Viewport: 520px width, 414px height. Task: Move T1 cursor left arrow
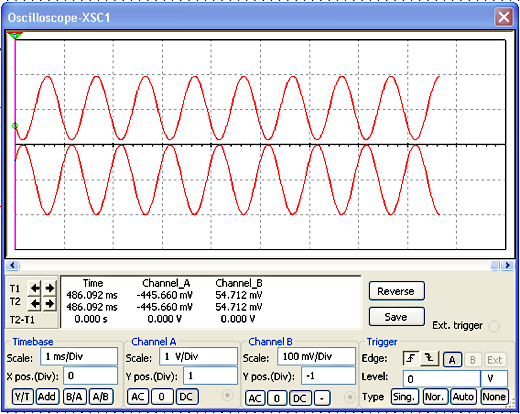click(x=35, y=288)
